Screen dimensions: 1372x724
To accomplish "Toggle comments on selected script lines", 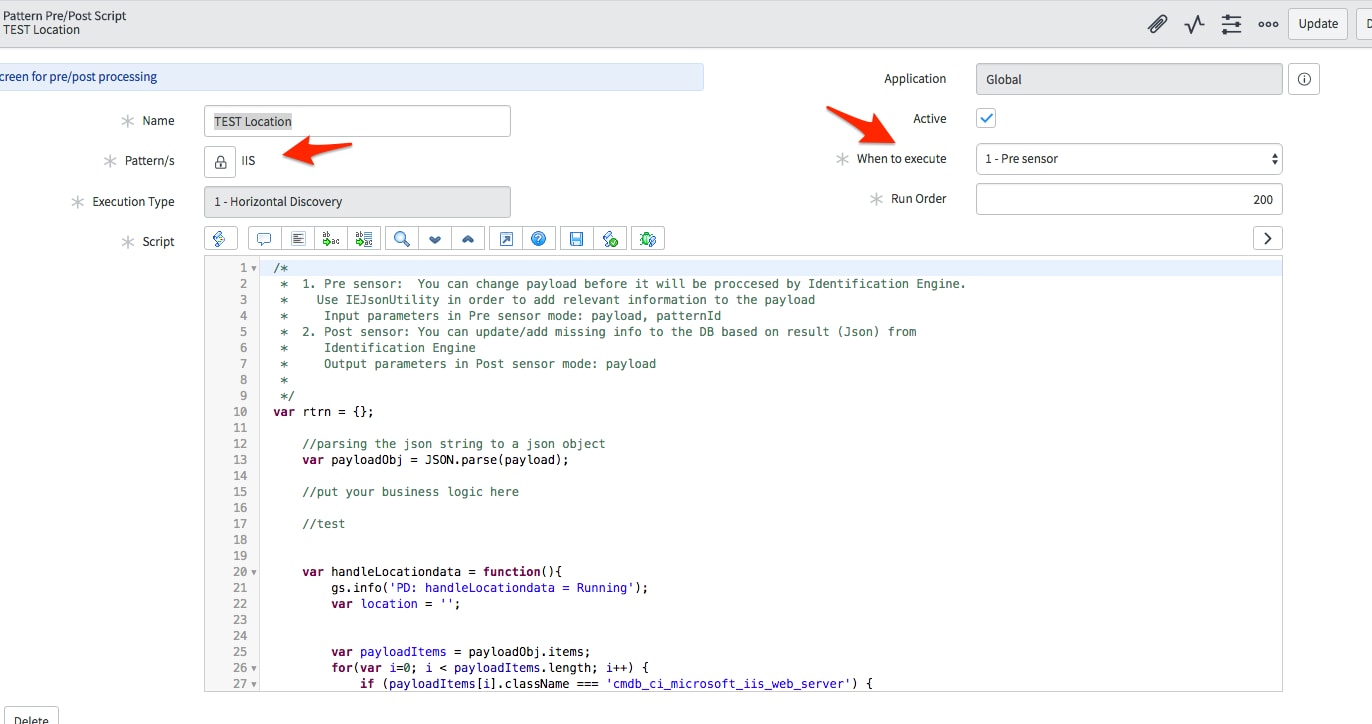I will (x=263, y=238).
